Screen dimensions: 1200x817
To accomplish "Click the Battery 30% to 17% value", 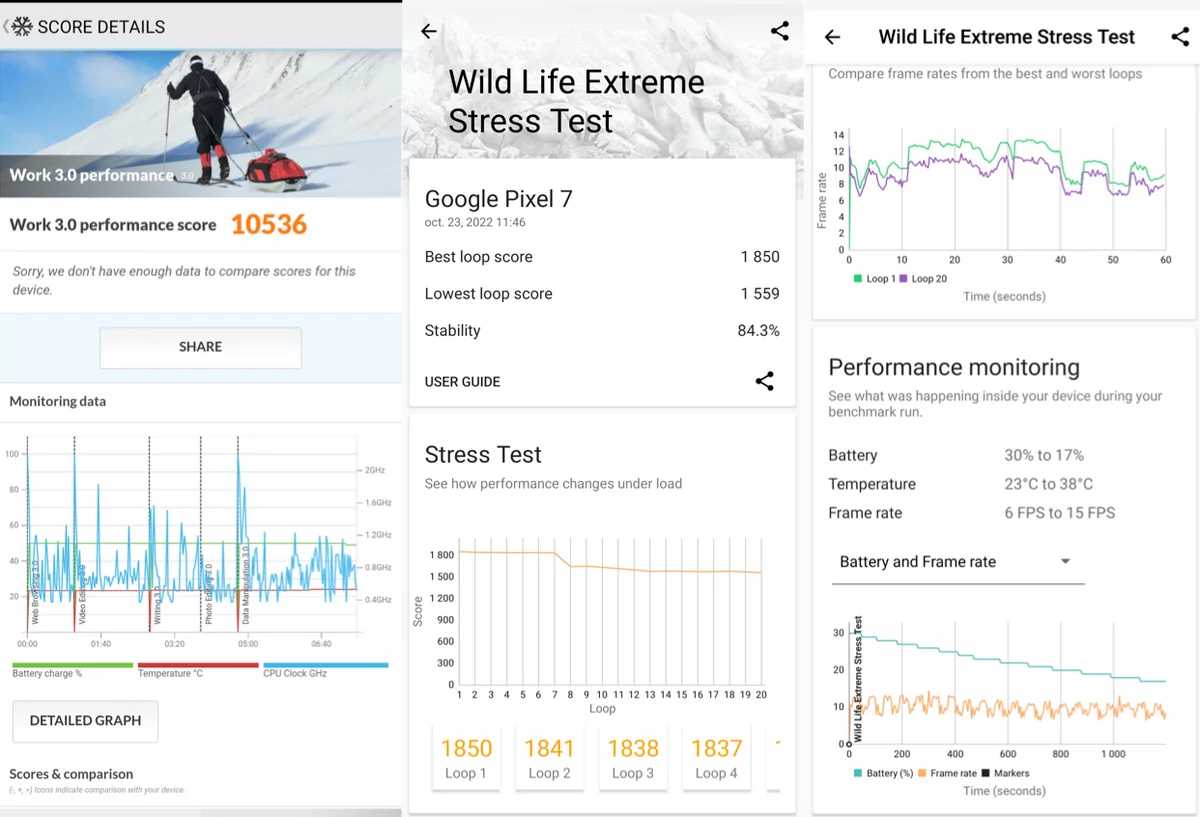I will [1044, 455].
